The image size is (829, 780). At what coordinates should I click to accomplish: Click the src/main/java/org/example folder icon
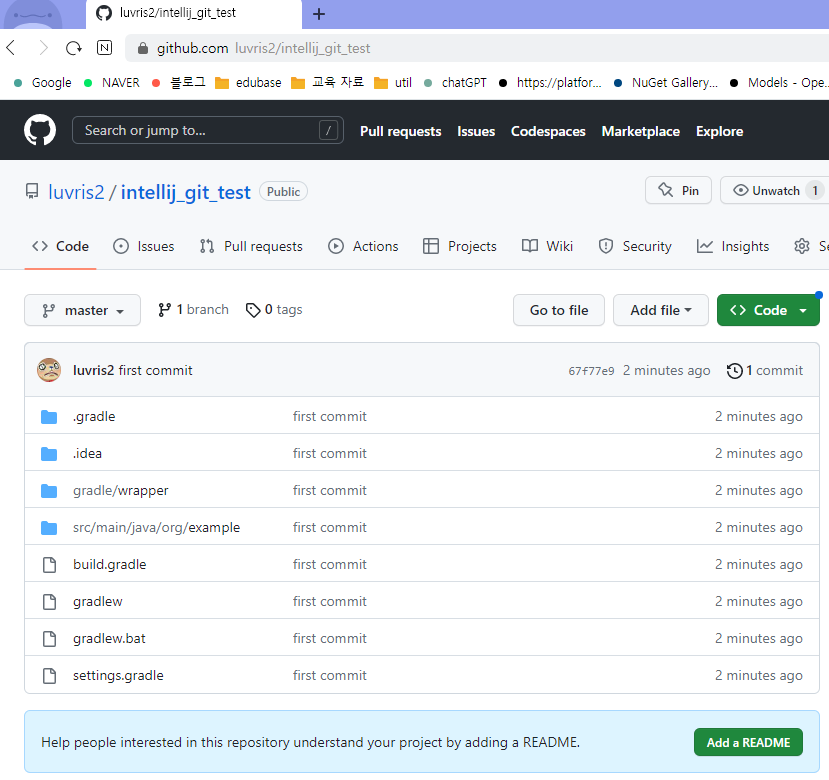(x=49, y=528)
